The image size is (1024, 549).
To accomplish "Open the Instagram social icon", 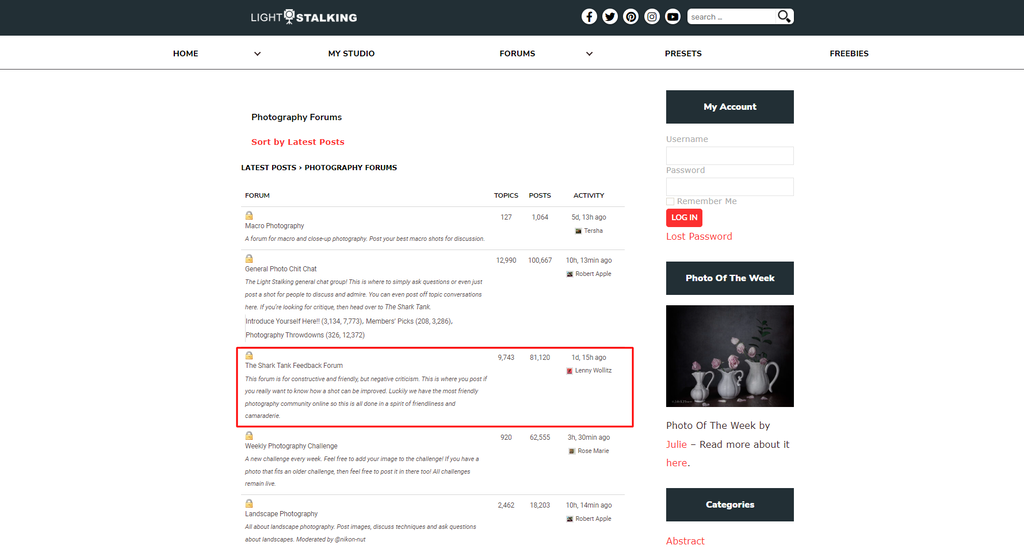I will (x=652, y=17).
